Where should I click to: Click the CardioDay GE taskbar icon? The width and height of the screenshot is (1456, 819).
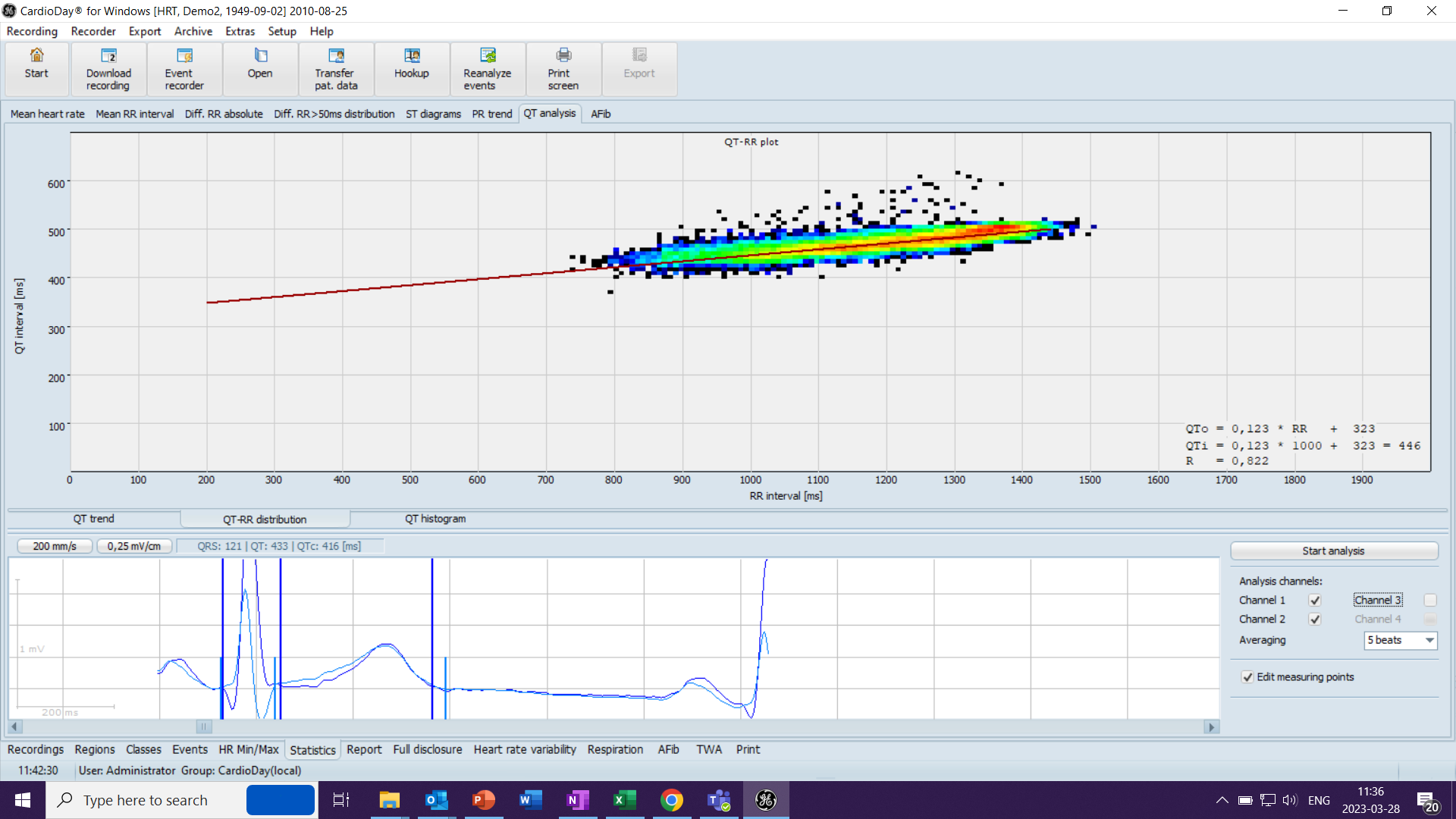tap(766, 800)
